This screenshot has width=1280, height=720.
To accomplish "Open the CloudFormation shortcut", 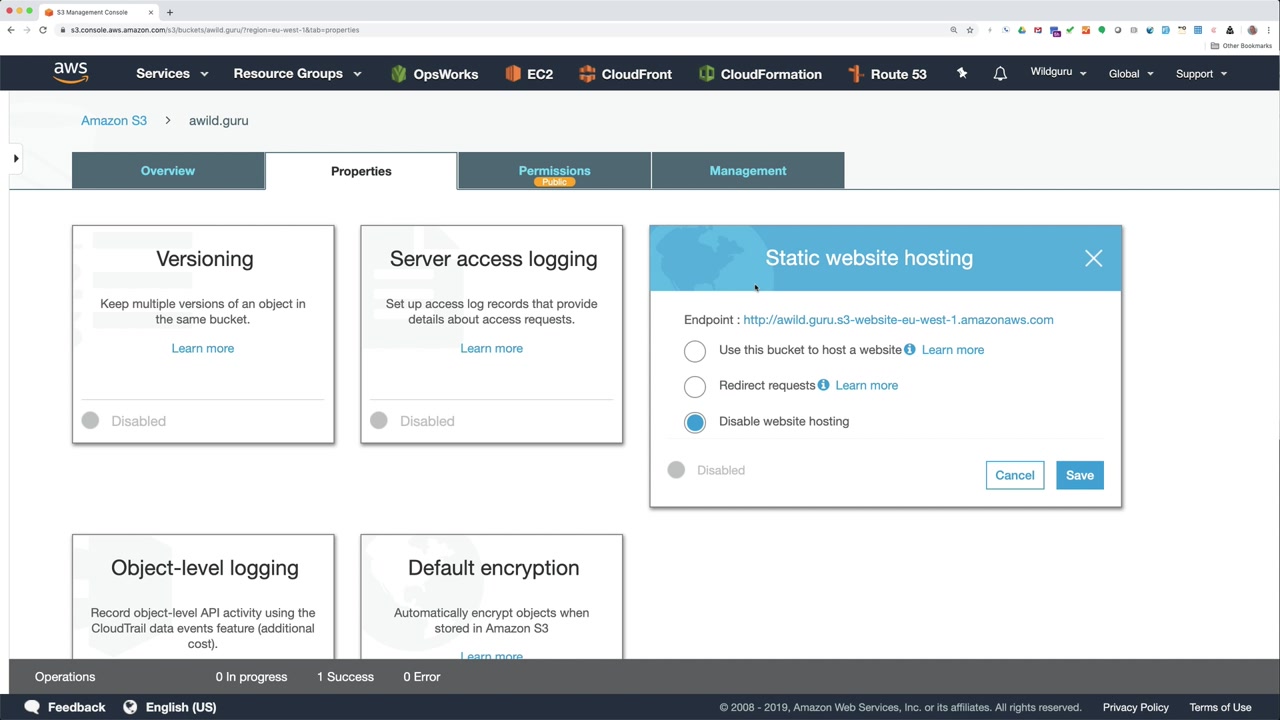I will (760, 74).
